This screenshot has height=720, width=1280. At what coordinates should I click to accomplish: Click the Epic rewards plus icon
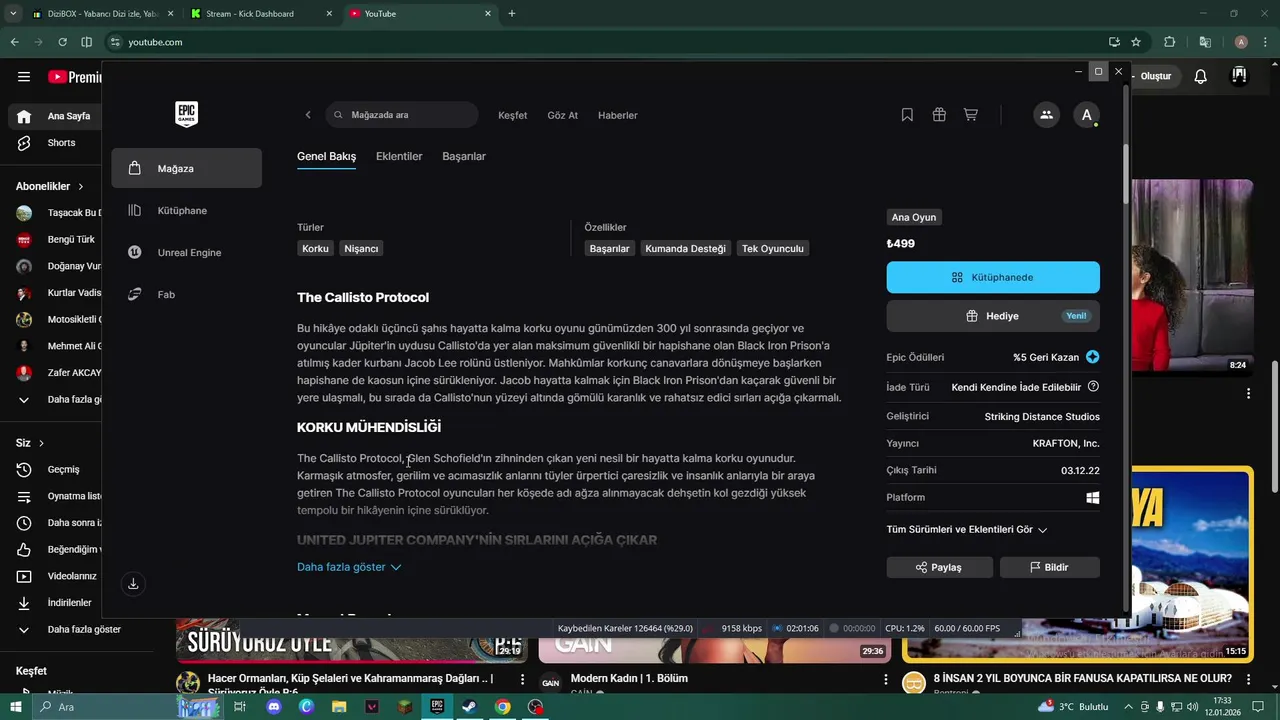pyautogui.click(x=1092, y=357)
